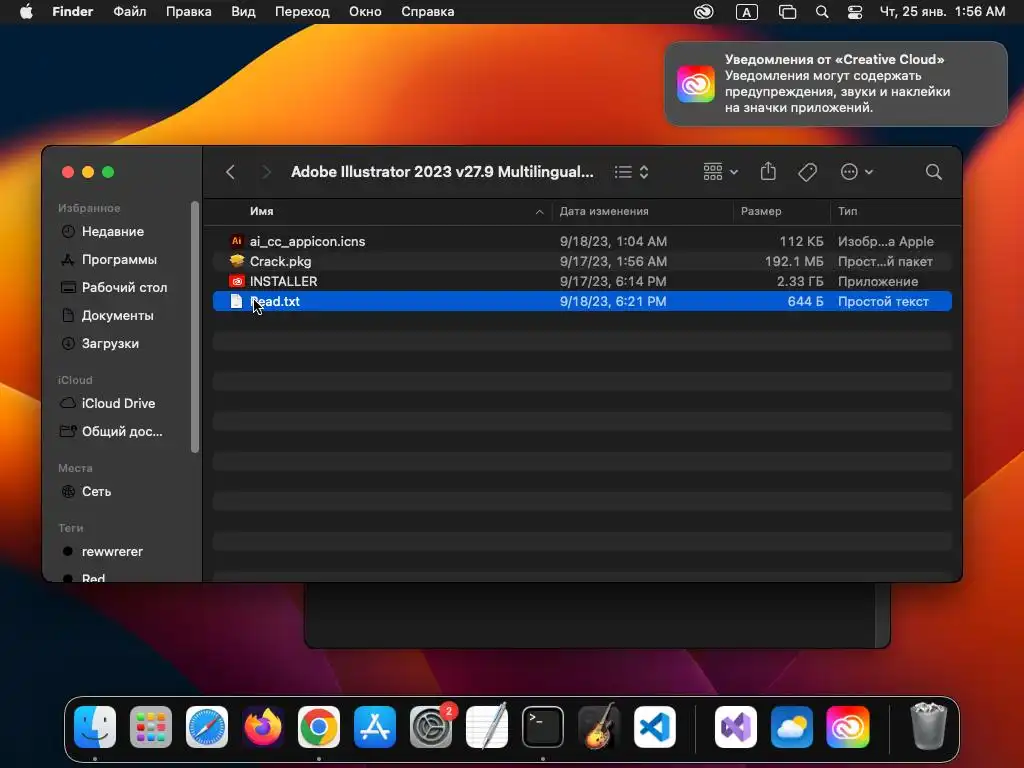Open TextEdit from the Dock
The image size is (1024, 768).
(487, 726)
